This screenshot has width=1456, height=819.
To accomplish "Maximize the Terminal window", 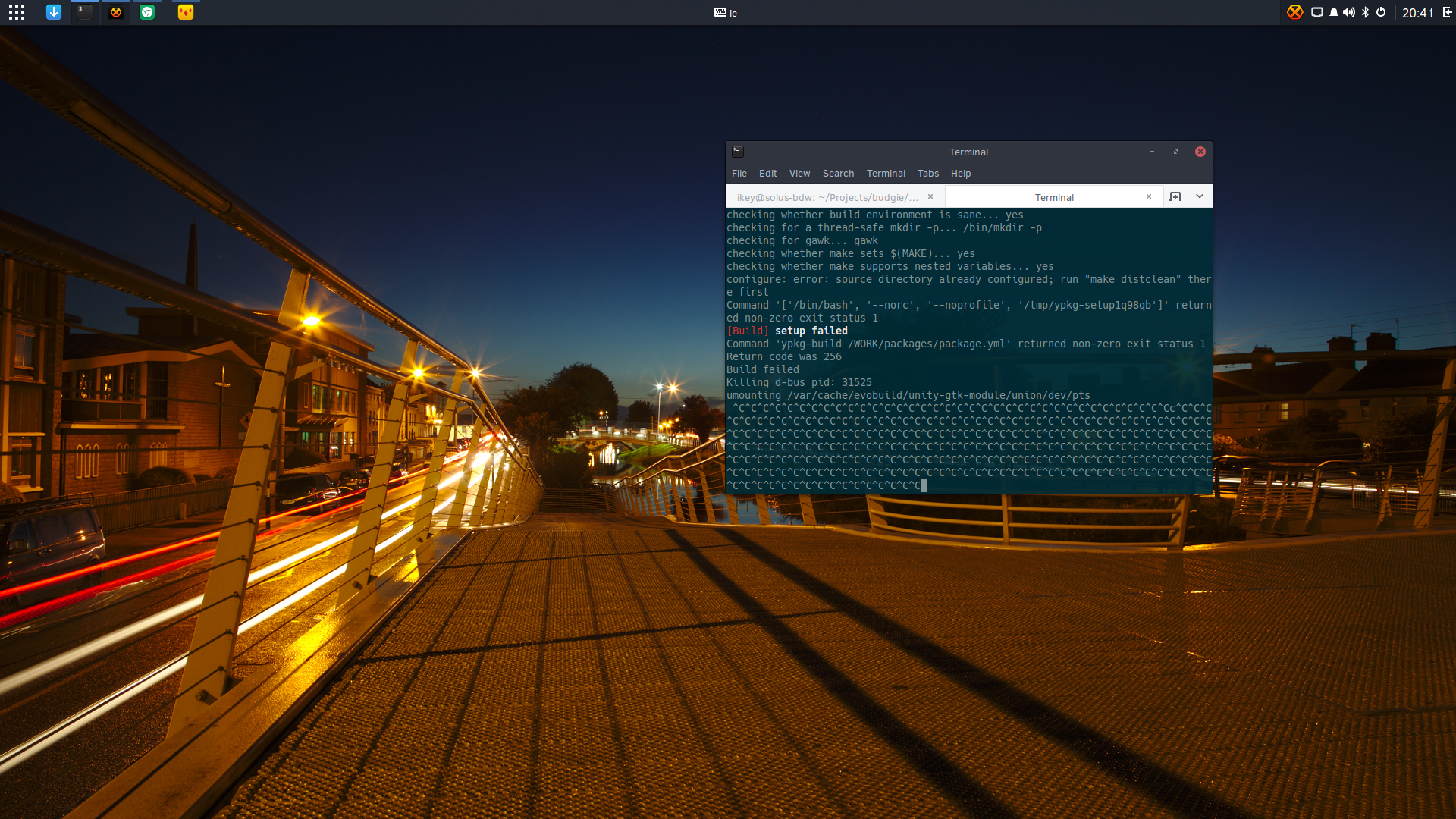I will click(x=1176, y=152).
